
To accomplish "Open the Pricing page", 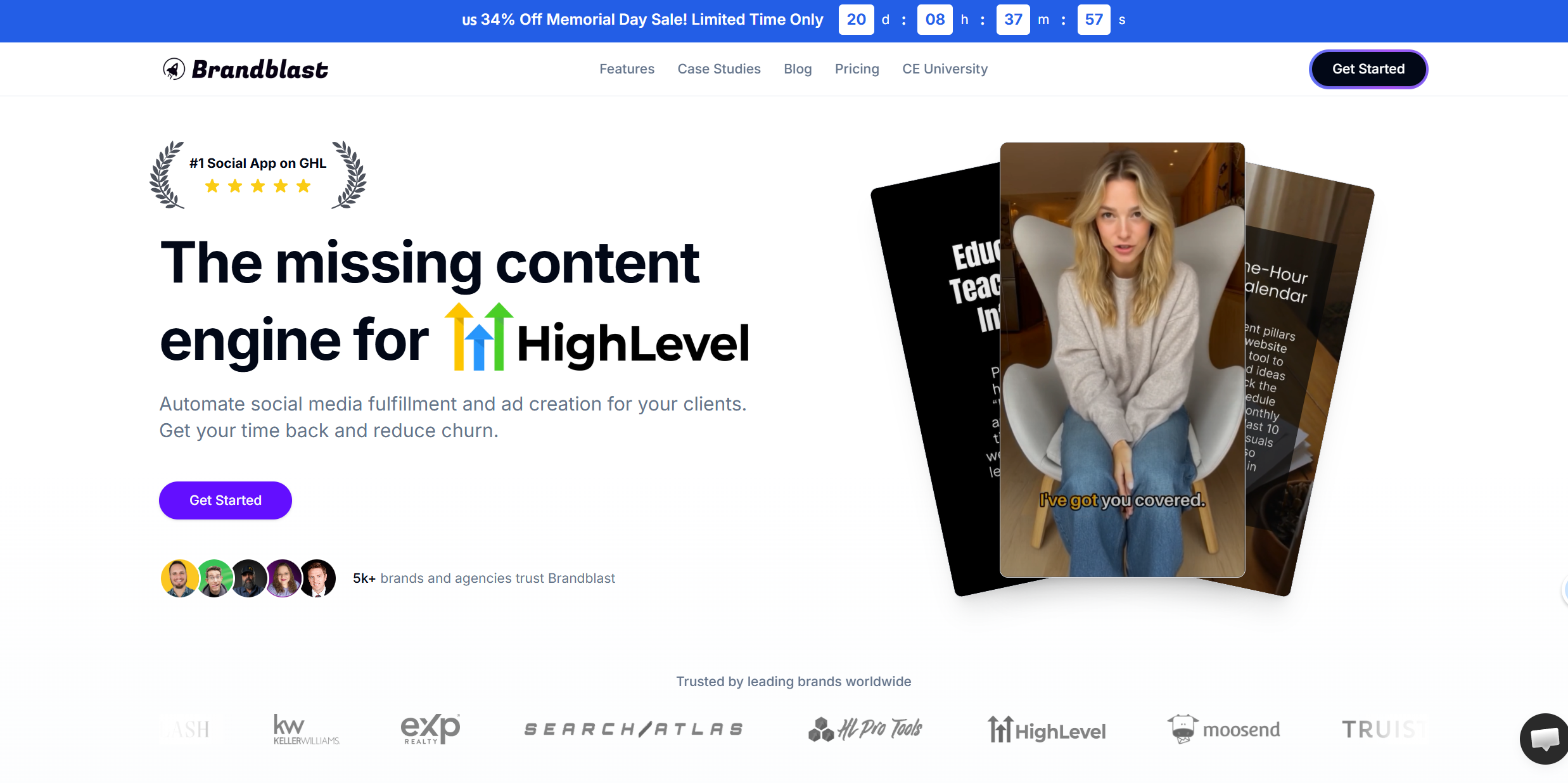I will click(857, 69).
